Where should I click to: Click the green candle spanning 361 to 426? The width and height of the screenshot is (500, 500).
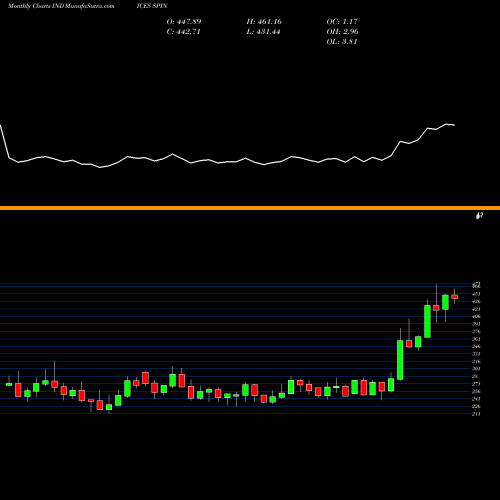click(427, 321)
